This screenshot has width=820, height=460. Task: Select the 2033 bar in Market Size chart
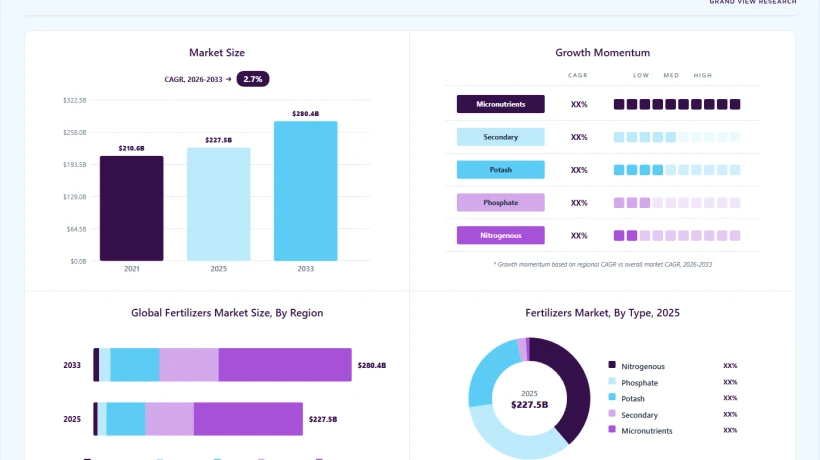click(x=305, y=191)
